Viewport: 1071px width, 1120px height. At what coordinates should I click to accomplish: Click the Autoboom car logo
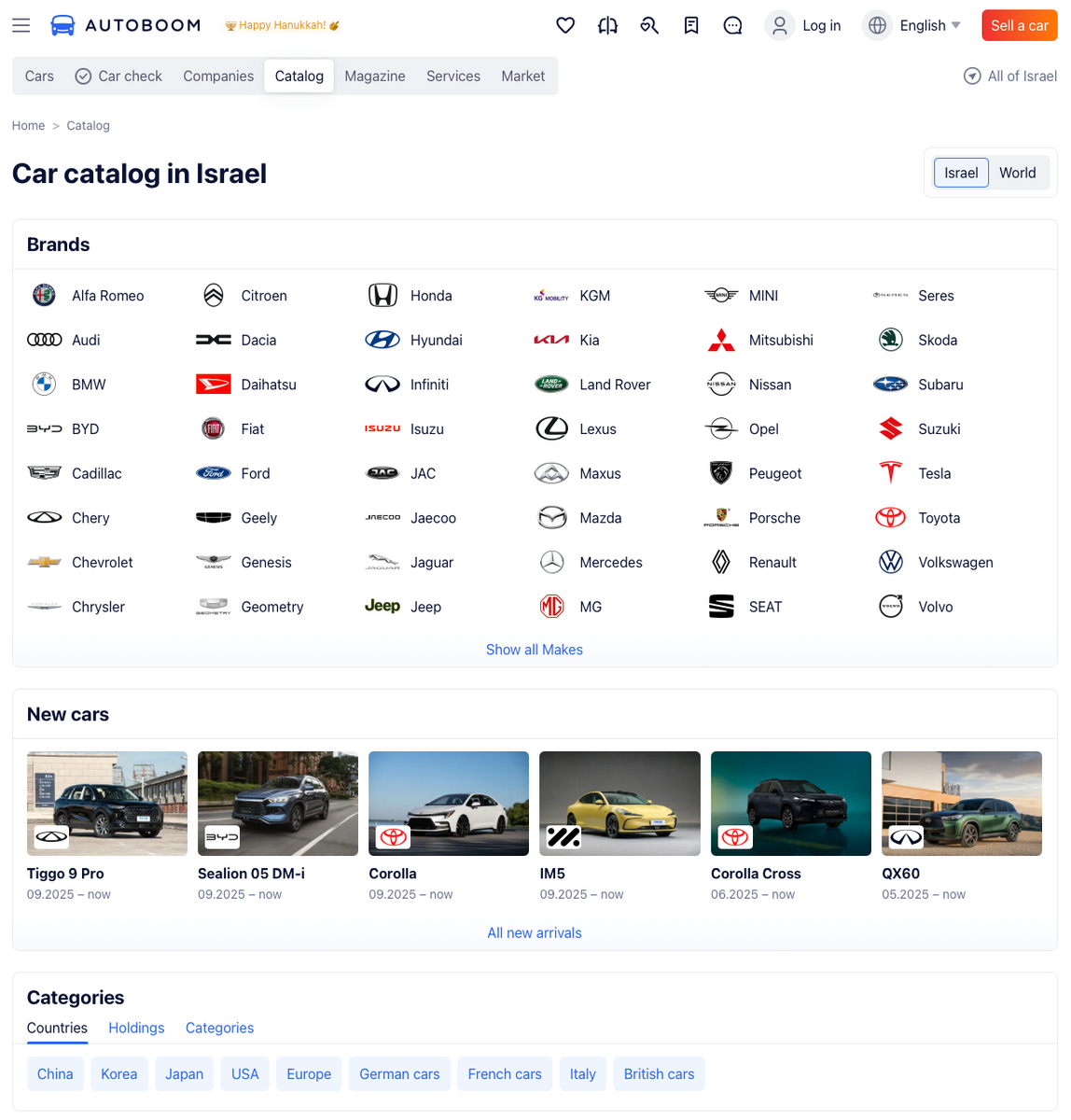click(63, 25)
